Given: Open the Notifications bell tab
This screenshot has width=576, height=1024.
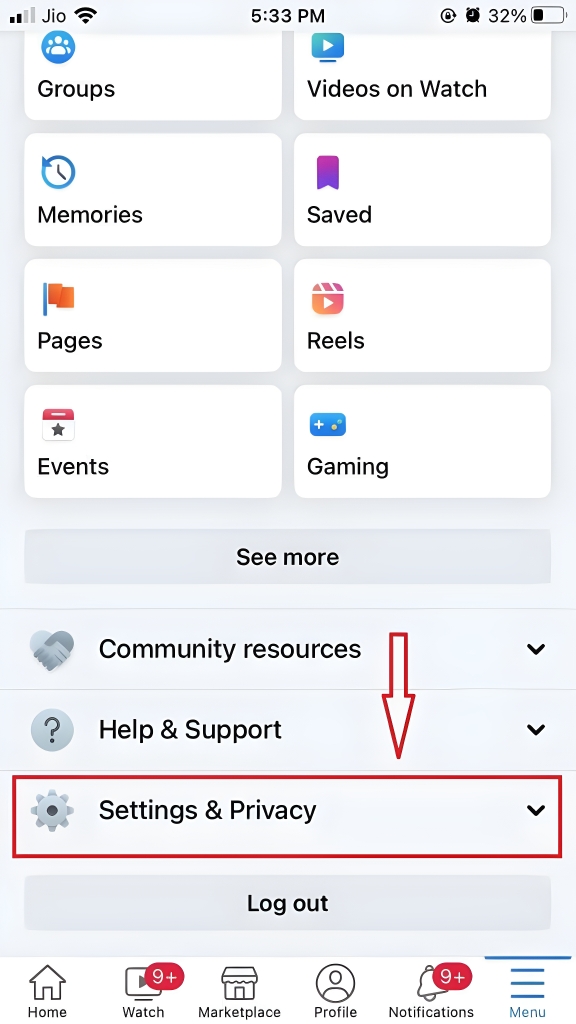Looking at the screenshot, I should pos(431,991).
